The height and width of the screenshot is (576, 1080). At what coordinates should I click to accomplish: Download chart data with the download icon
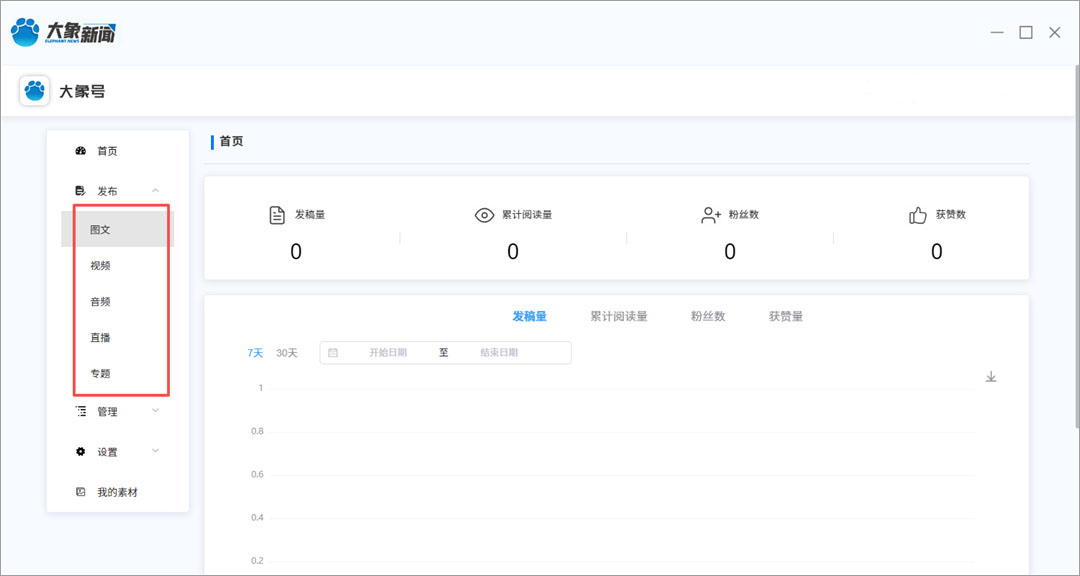(991, 376)
